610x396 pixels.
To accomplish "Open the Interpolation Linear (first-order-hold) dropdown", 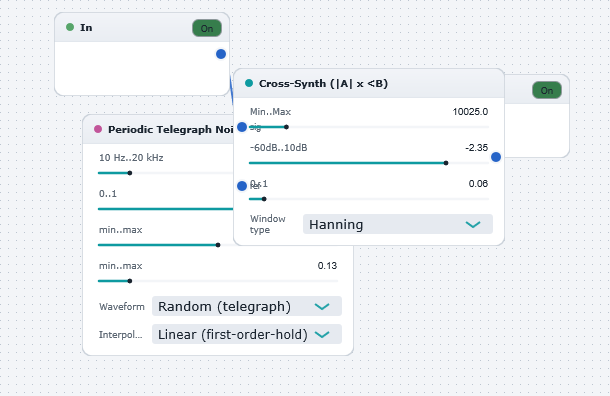I will 247,334.
